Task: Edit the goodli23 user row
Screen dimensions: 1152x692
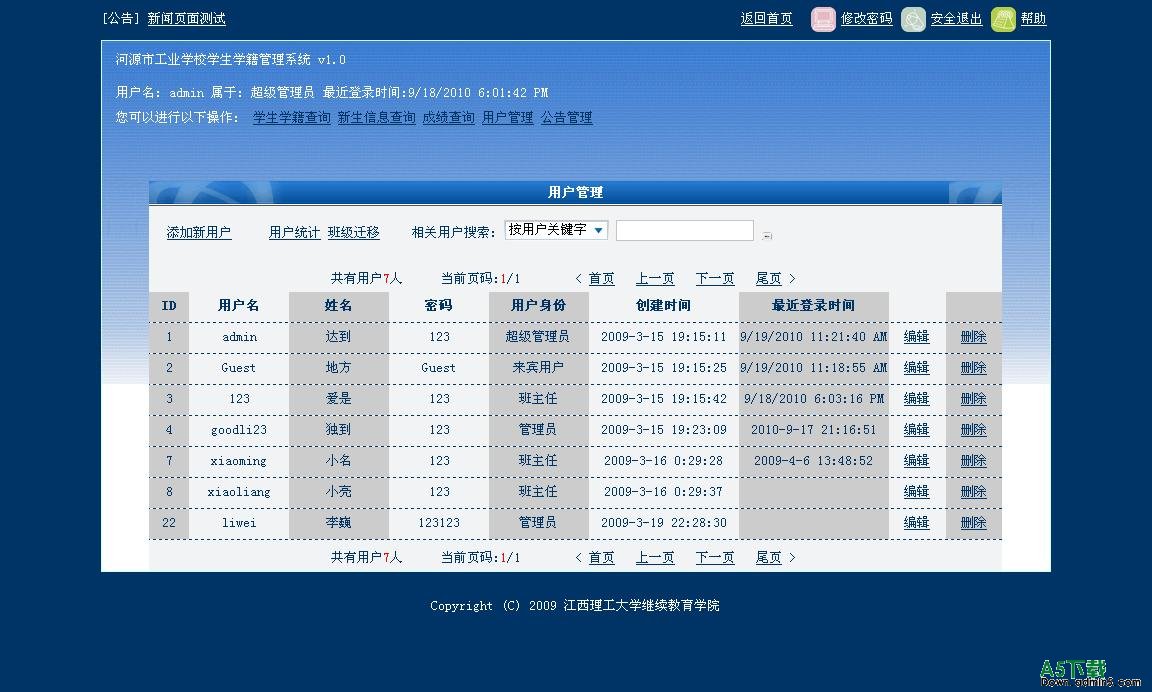Action: (x=916, y=430)
